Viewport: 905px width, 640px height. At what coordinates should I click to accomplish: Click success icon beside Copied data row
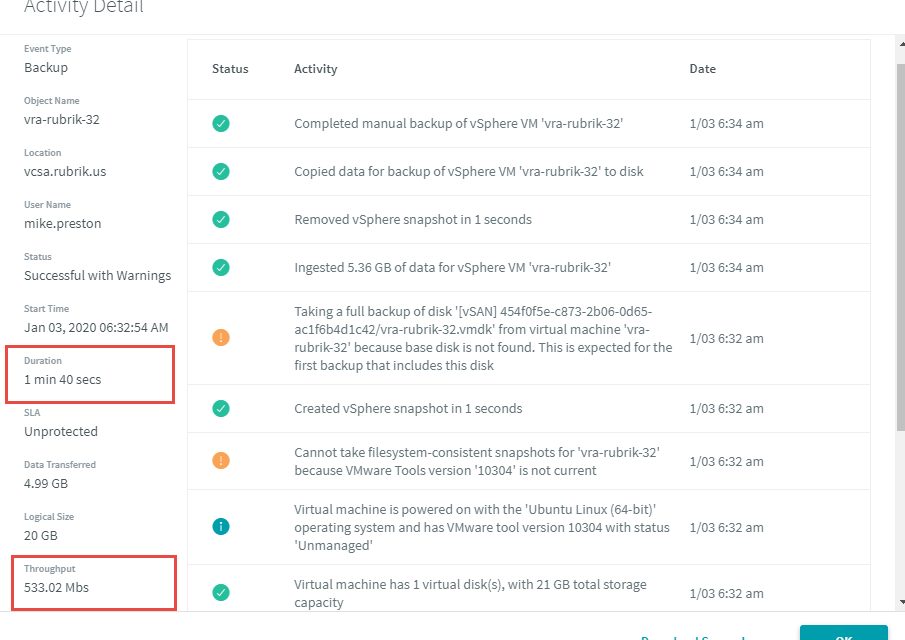click(x=220, y=171)
